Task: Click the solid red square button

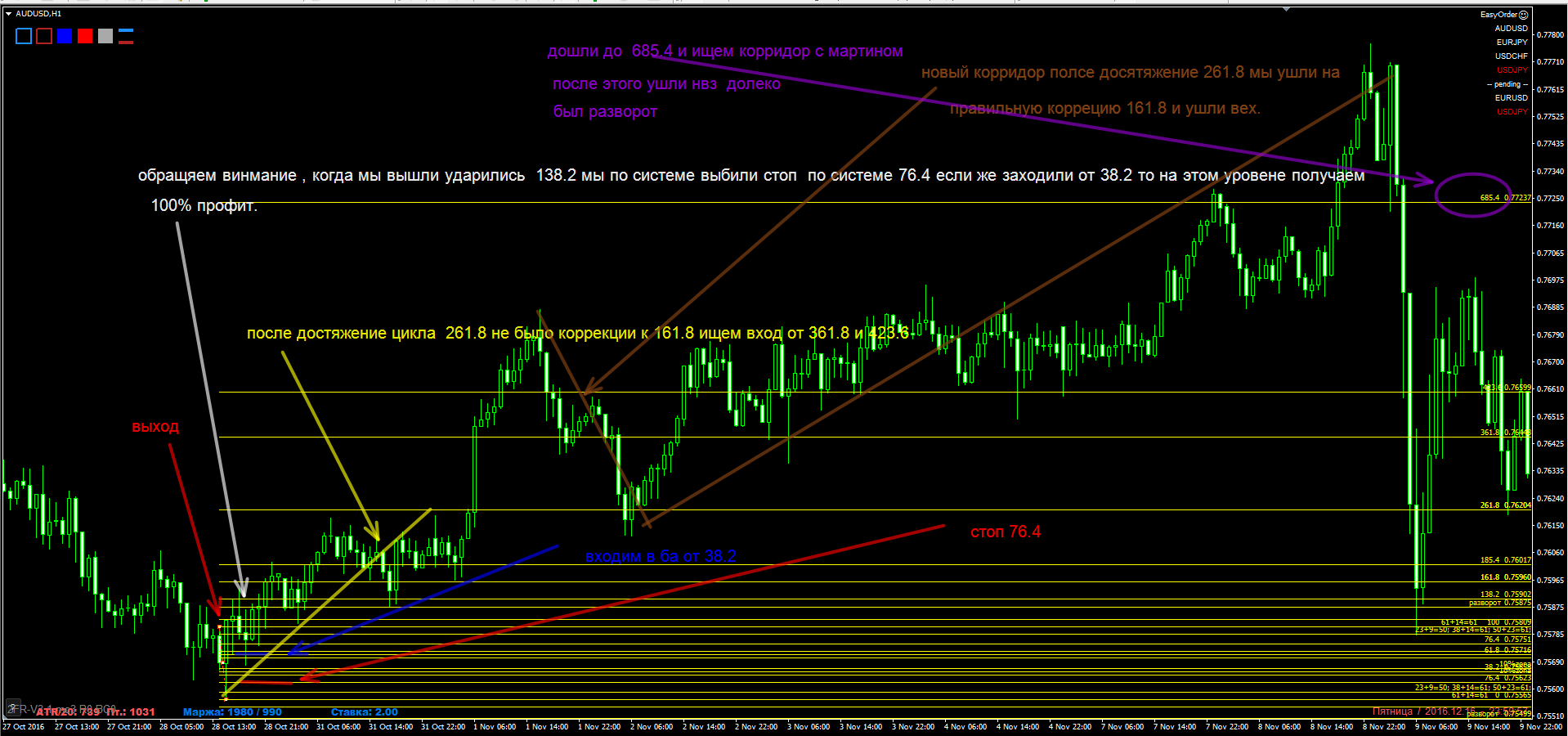Action: click(85, 36)
